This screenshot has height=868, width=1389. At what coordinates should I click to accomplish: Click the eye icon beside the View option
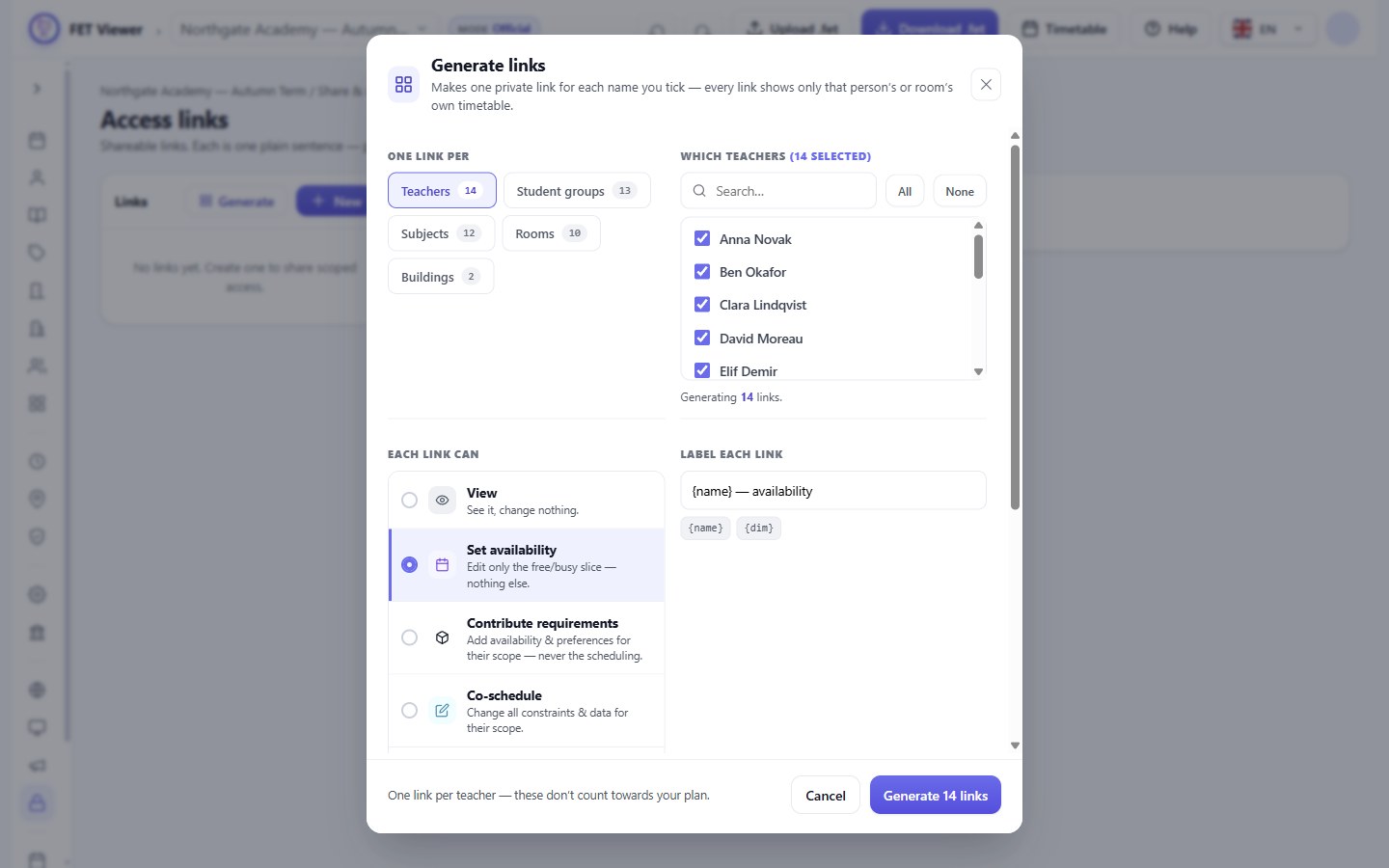[442, 500]
